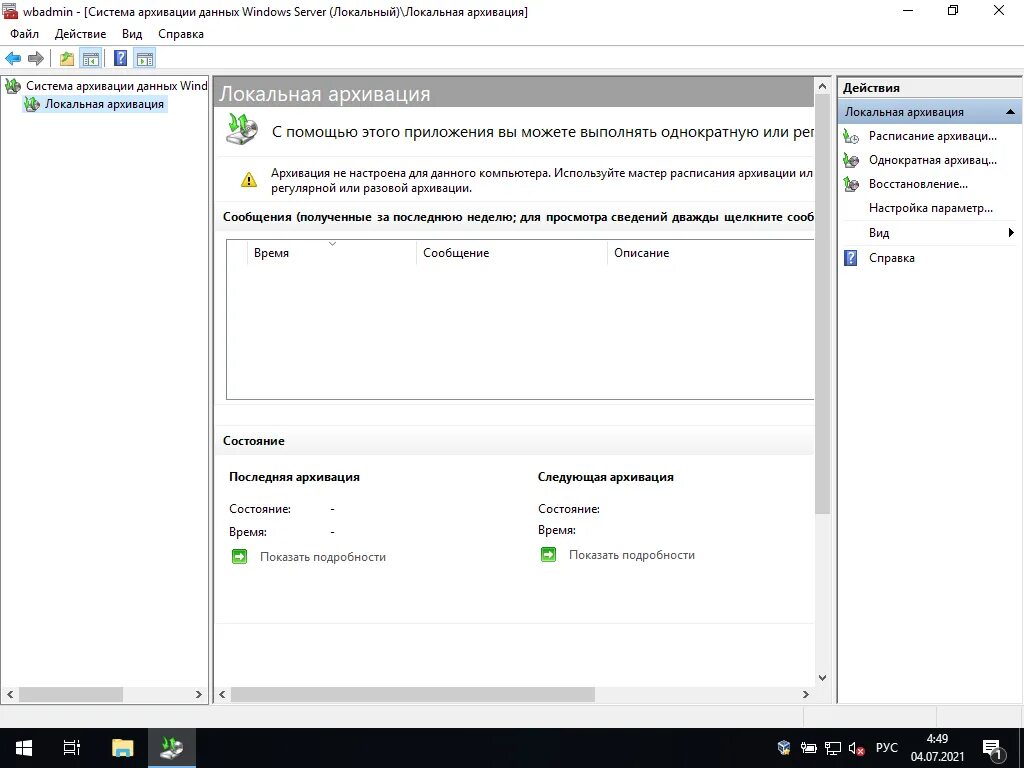Click the Однократная архивация action icon
Image resolution: width=1024 pixels, height=768 pixels.
click(850, 160)
